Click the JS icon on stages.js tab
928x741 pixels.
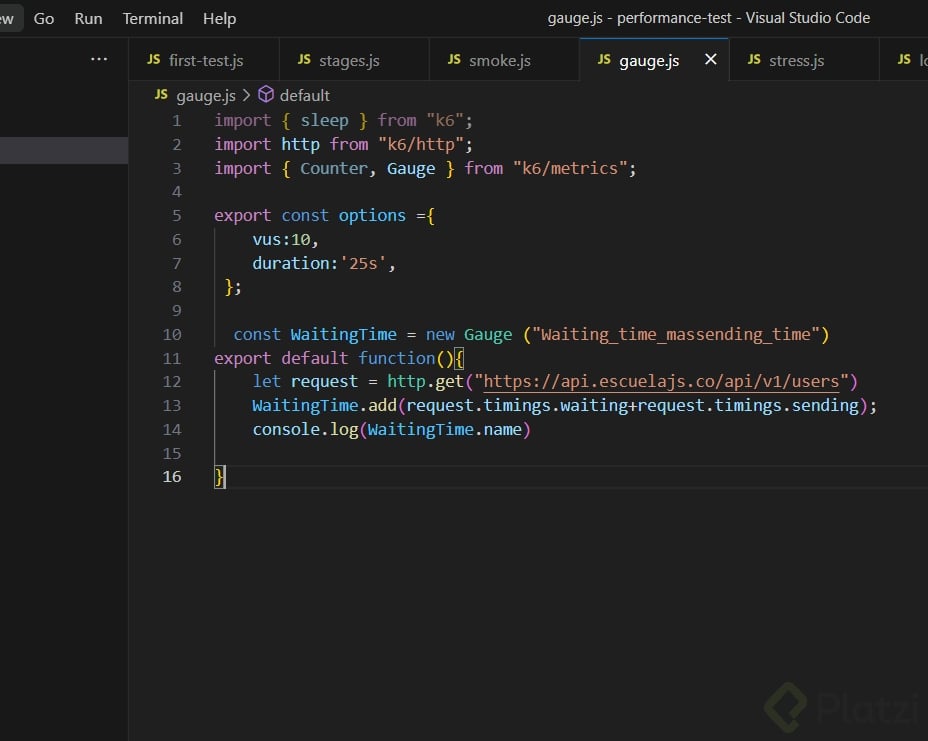pyautogui.click(x=304, y=59)
